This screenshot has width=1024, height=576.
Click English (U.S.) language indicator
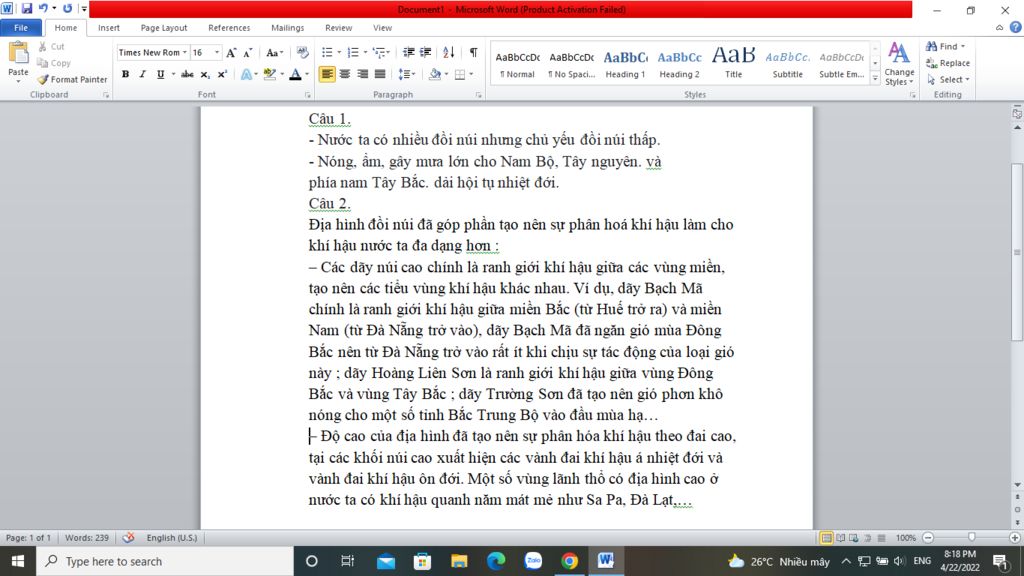tap(172, 537)
